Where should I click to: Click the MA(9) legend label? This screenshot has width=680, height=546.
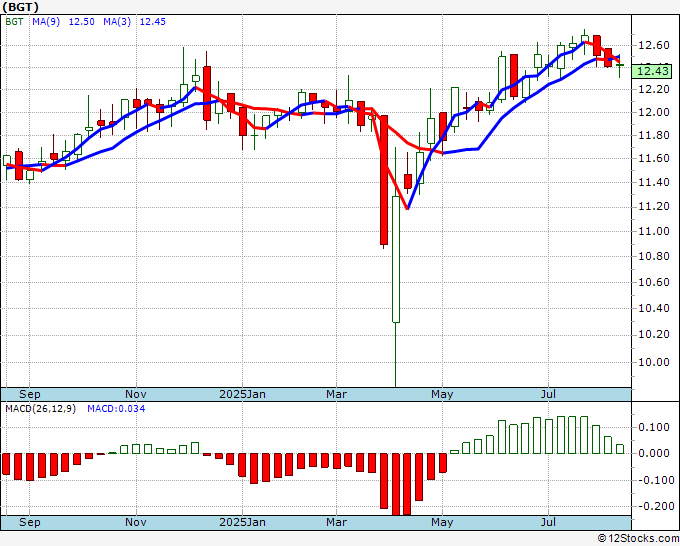[46, 22]
